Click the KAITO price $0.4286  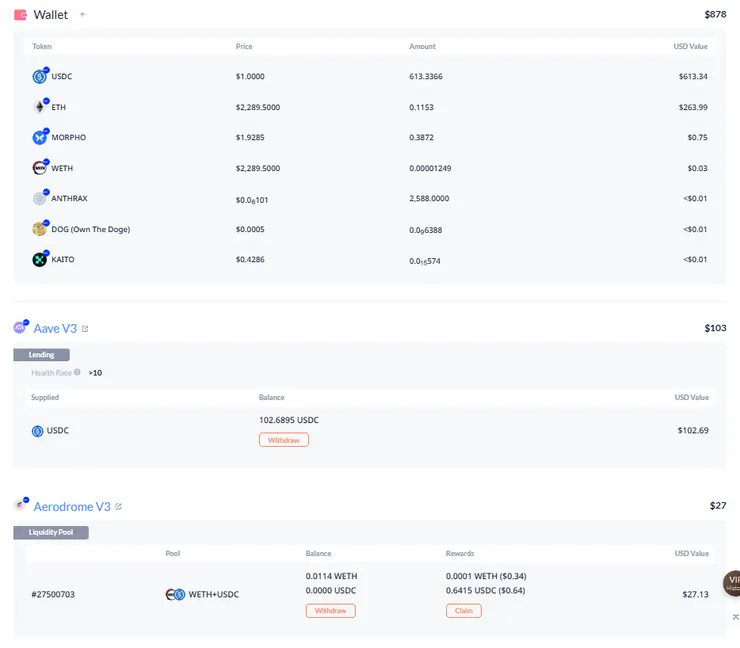click(250, 260)
